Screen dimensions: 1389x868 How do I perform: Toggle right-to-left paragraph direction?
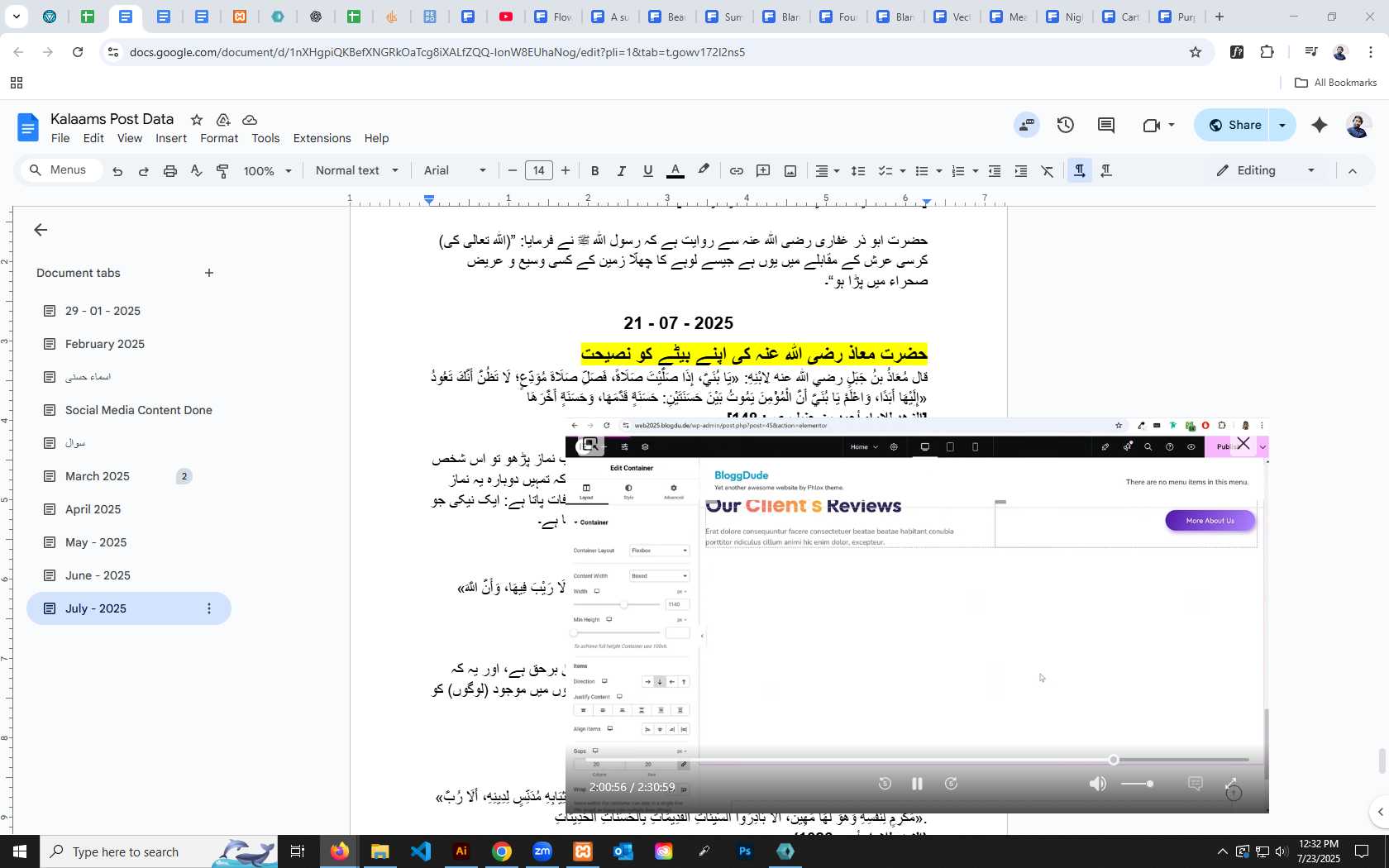tap(1106, 171)
